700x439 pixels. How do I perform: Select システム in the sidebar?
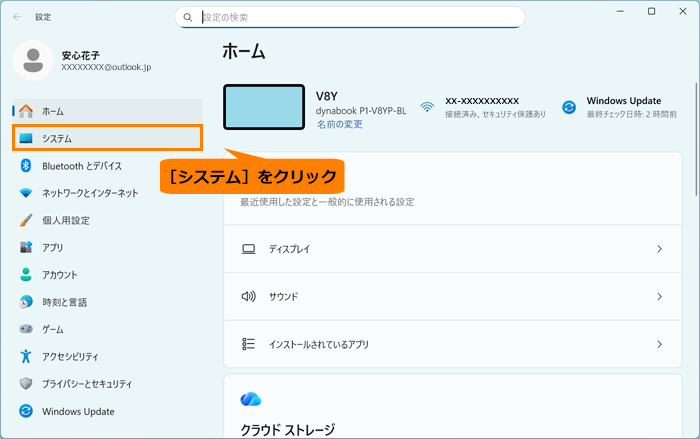click(x=108, y=138)
